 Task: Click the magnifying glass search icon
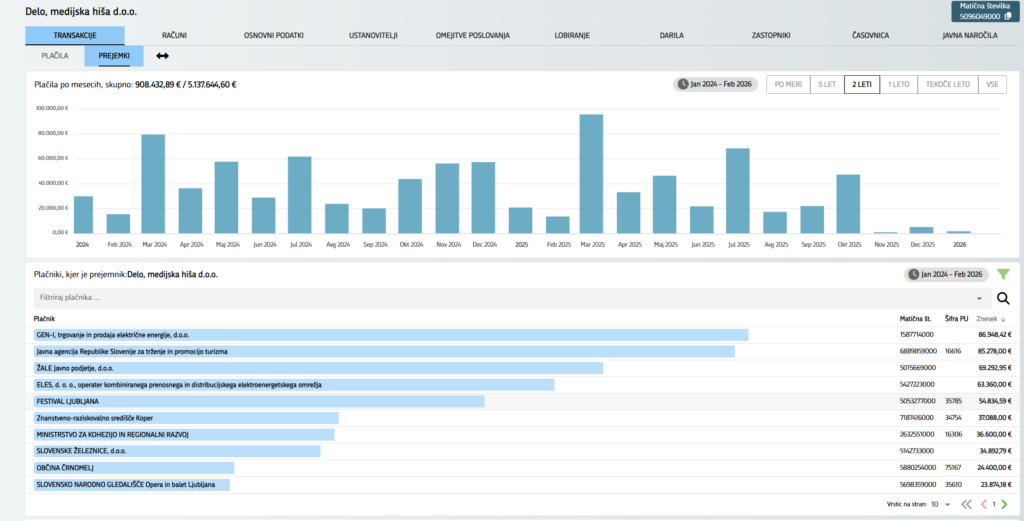pyautogui.click(x=1003, y=298)
